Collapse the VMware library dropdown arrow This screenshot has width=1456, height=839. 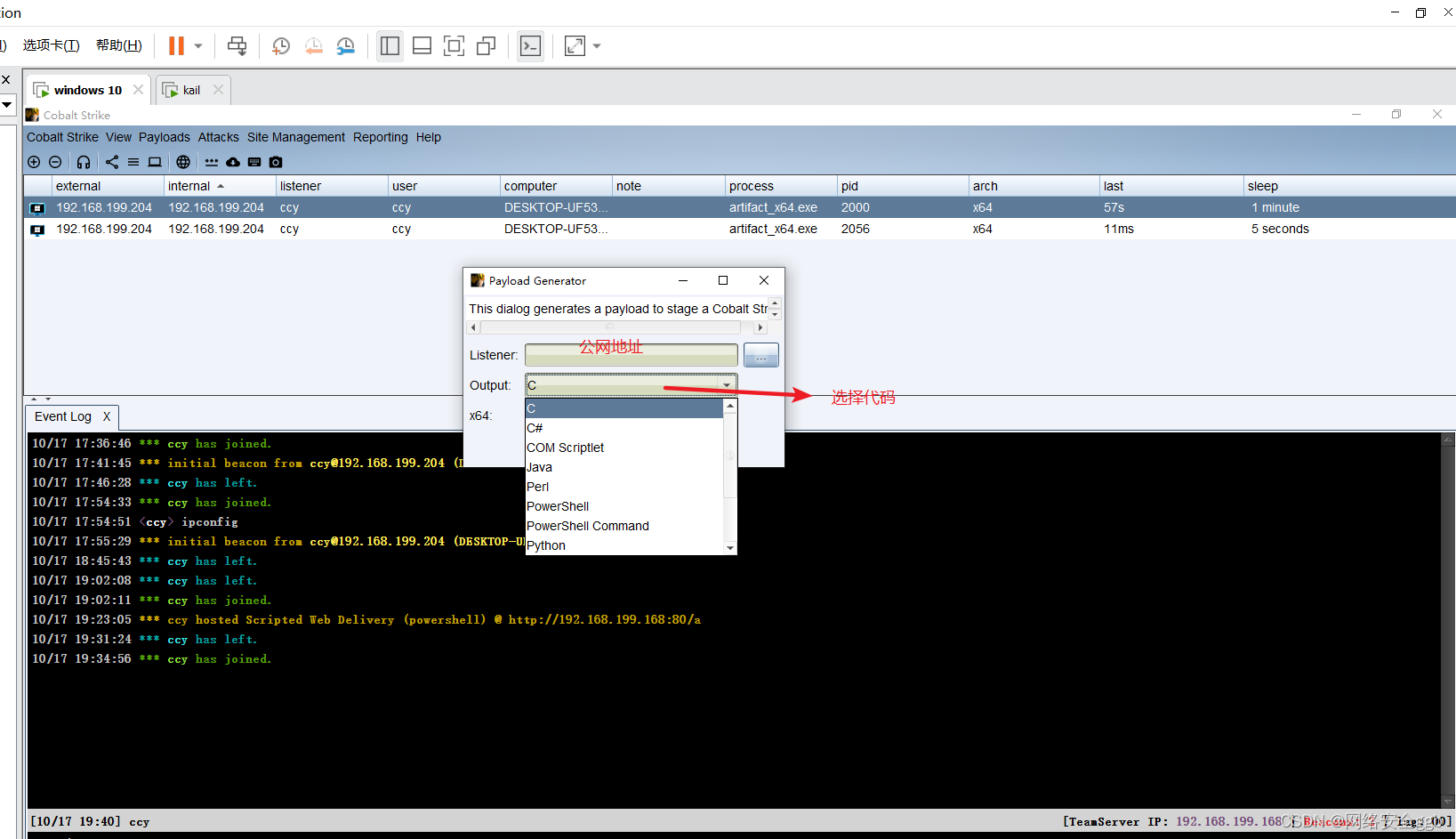click(x=7, y=105)
